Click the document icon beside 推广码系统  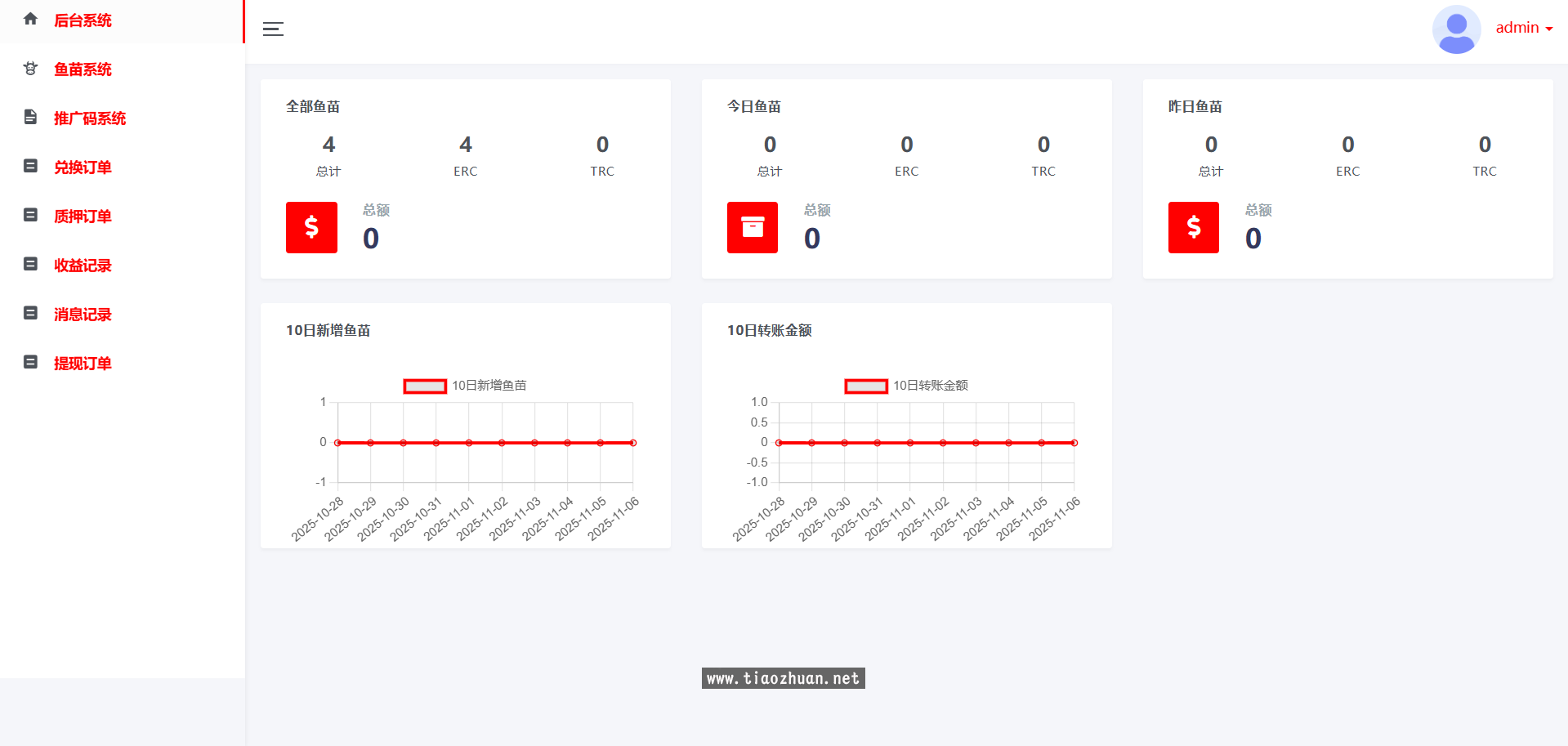coord(30,117)
